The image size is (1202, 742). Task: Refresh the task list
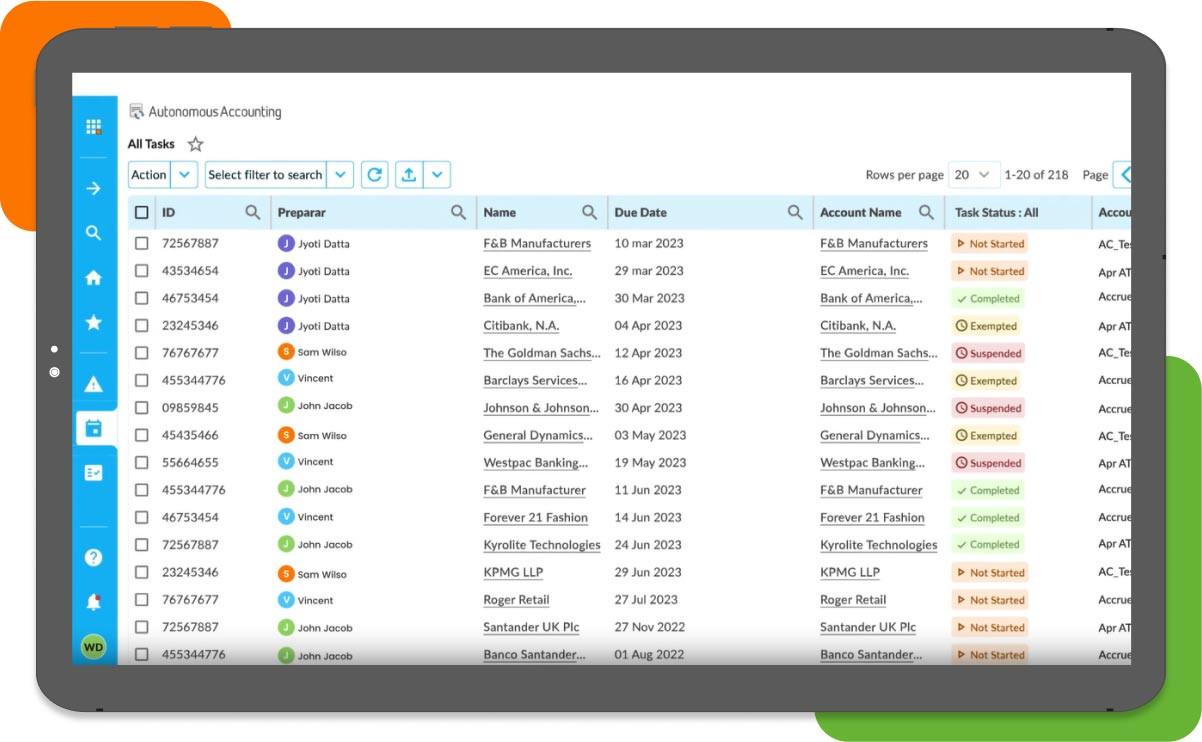[374, 174]
